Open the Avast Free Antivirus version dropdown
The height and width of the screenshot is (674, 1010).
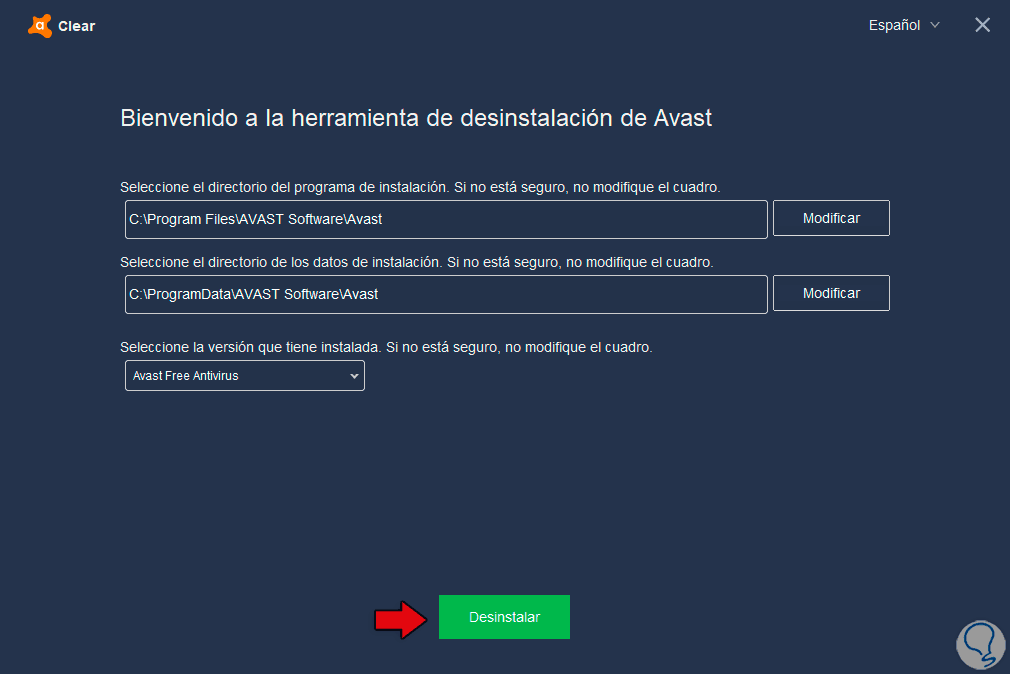coord(245,376)
